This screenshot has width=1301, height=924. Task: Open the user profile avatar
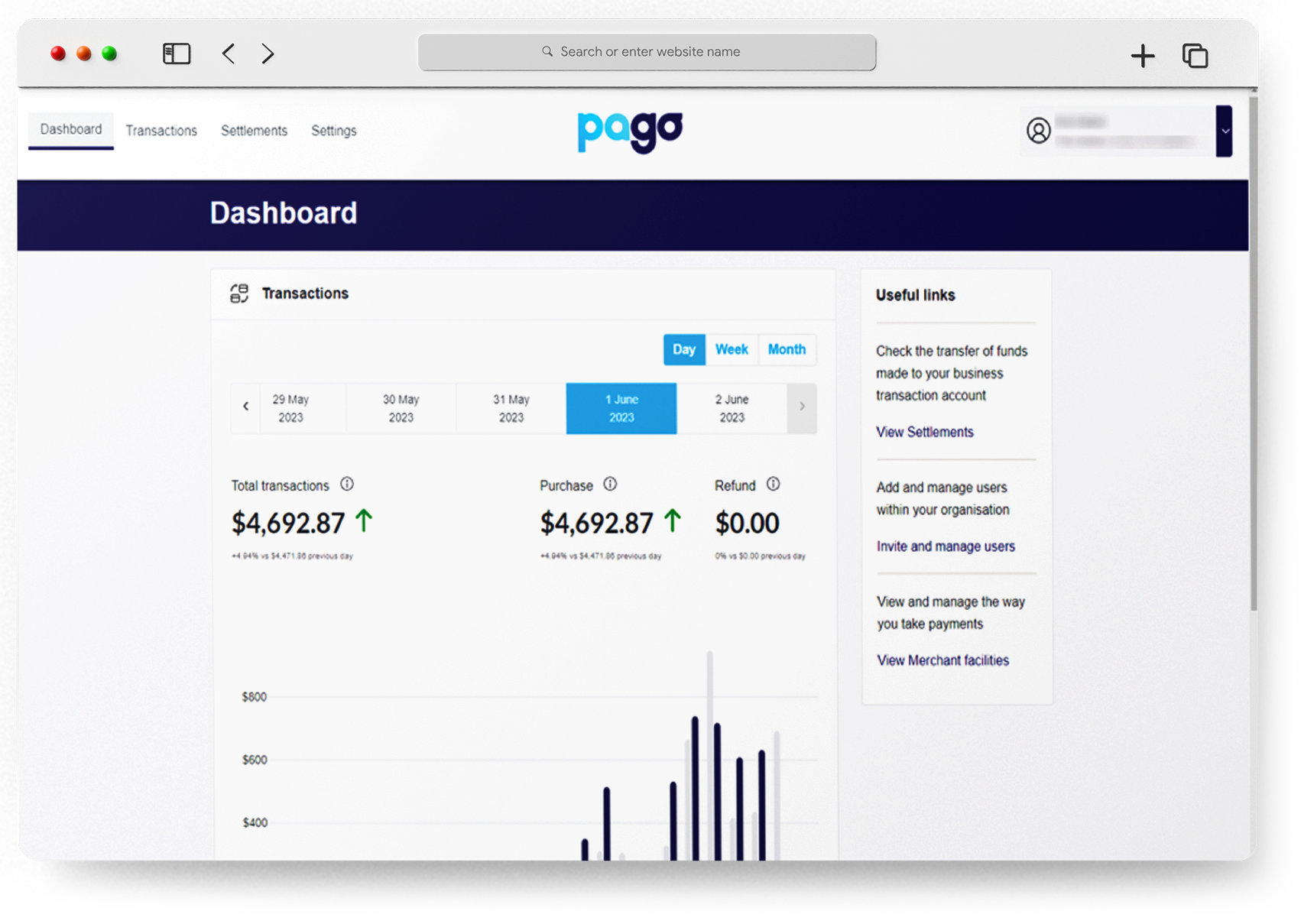click(1038, 131)
